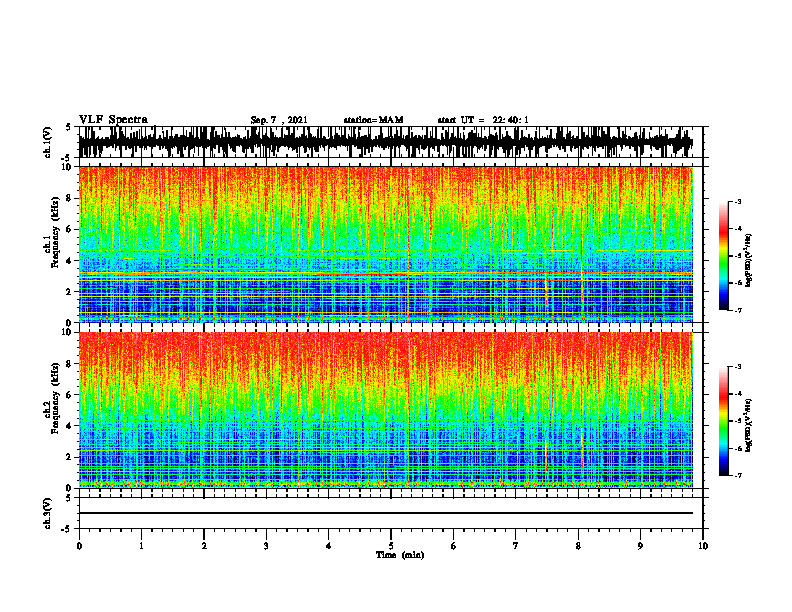Click the ch.2 frequency axis "2" tick label
Image resolution: width=792 pixels, height=612 pixels.
(69, 457)
